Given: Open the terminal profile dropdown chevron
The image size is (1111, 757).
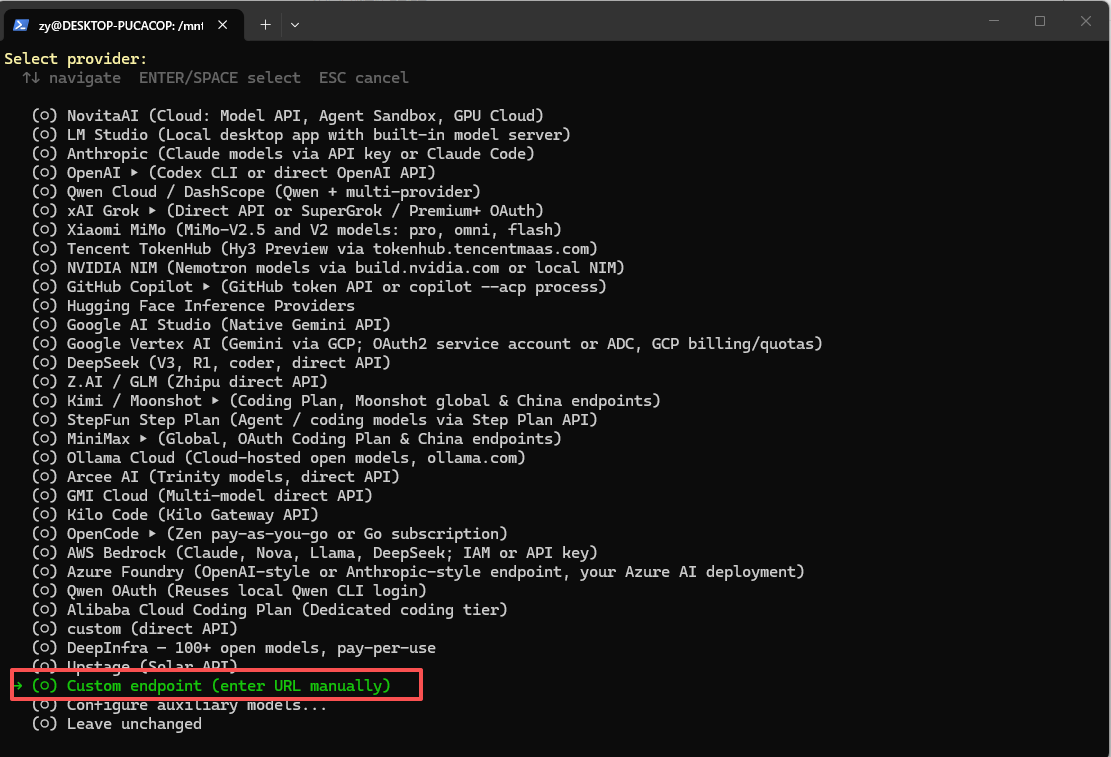Looking at the screenshot, I should point(295,25).
